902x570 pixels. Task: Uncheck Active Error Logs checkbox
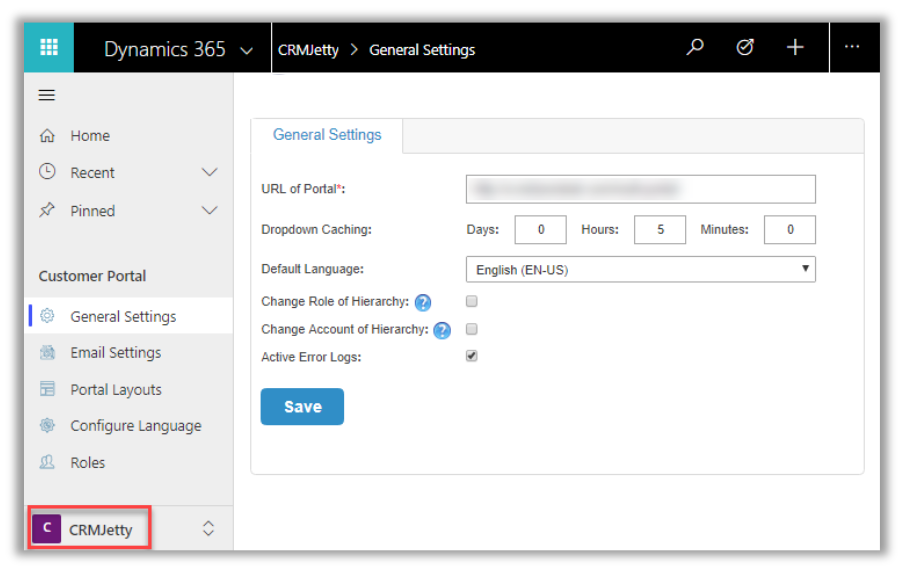coord(472,356)
